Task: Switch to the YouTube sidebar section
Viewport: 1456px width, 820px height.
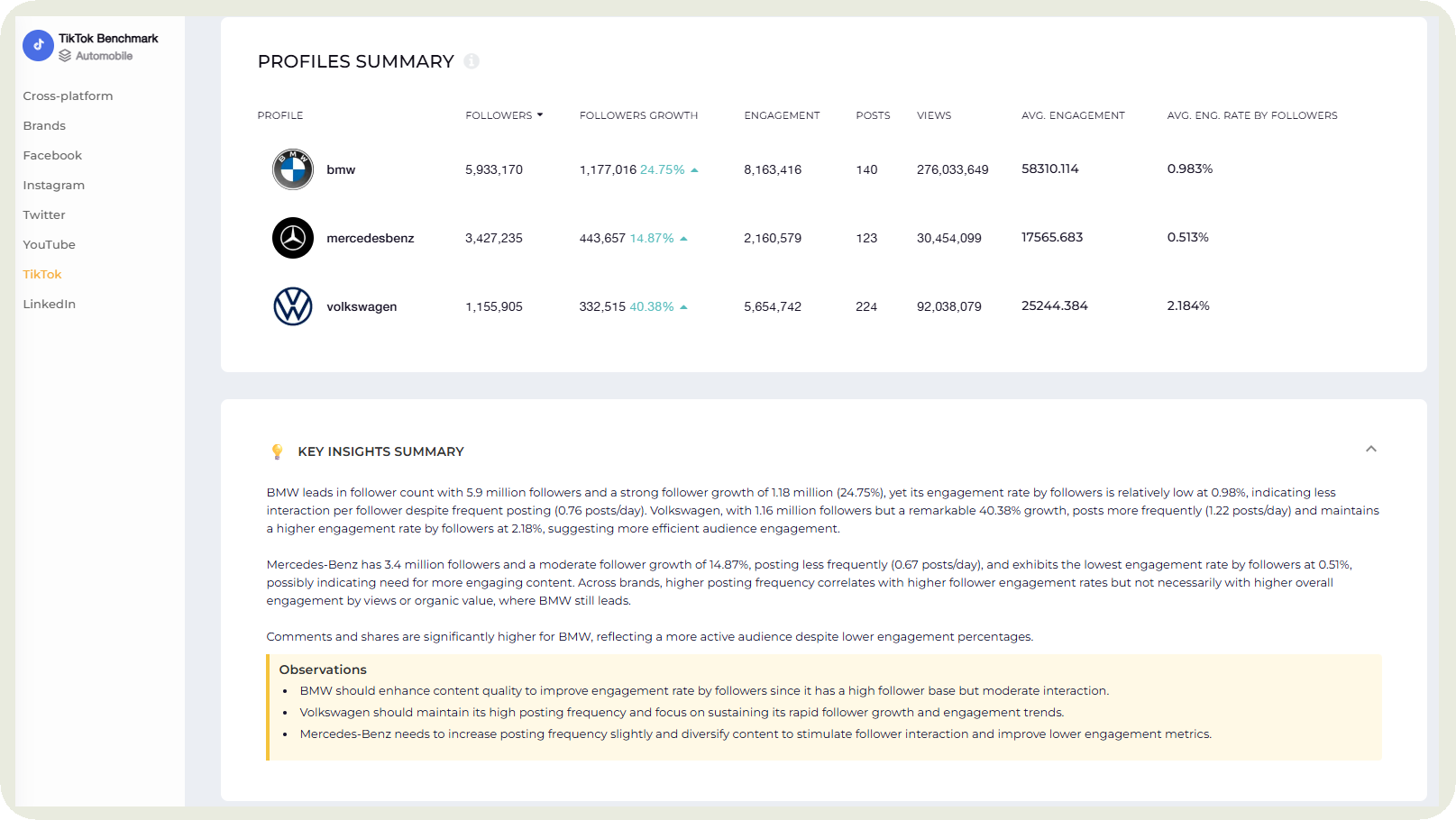Action: point(50,244)
